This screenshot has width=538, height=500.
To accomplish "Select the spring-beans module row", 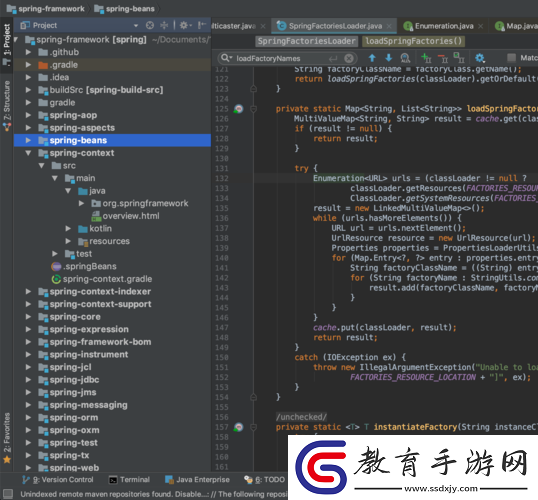I will [112, 140].
